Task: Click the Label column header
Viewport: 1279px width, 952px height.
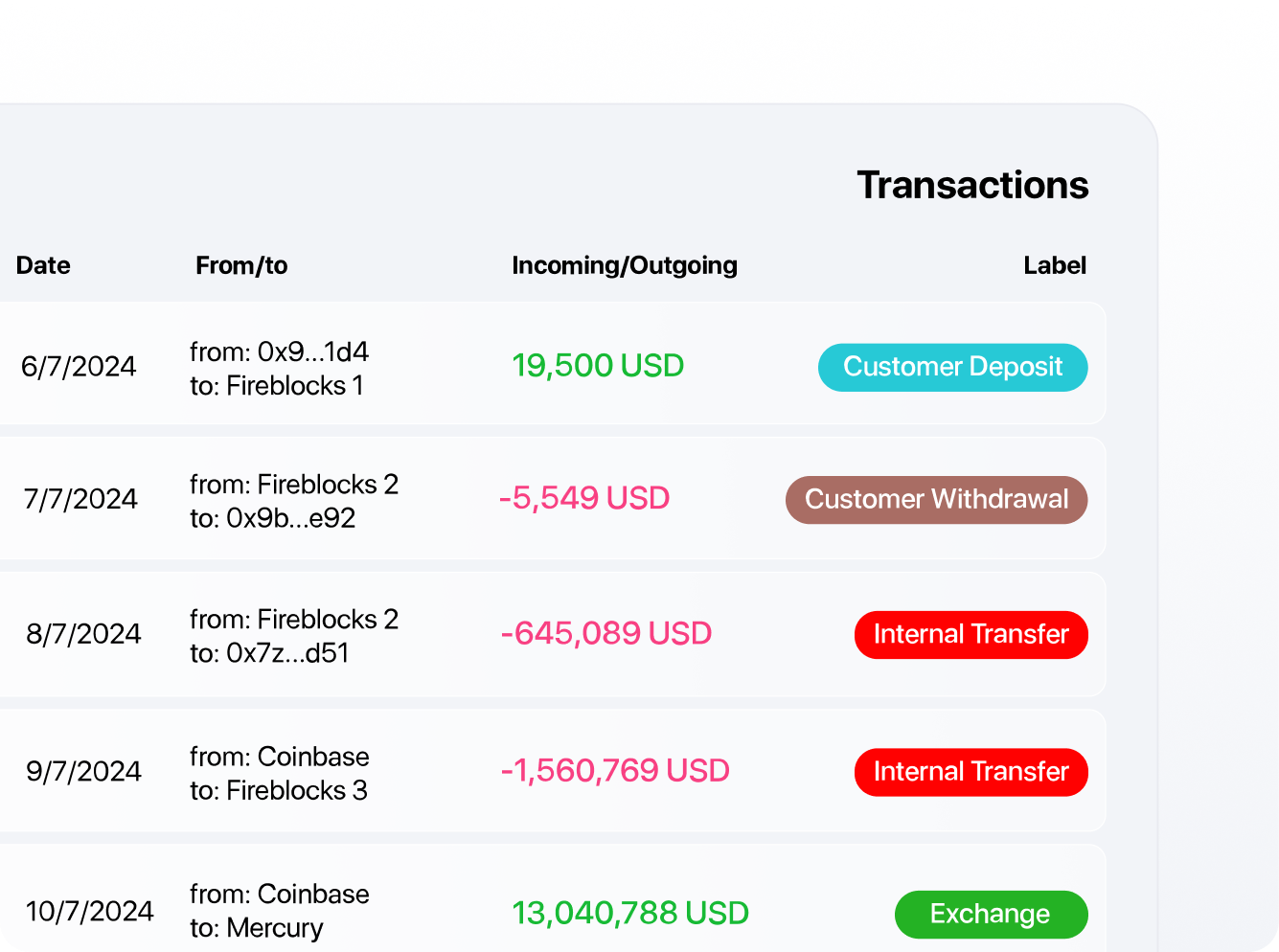Action: click(1055, 265)
